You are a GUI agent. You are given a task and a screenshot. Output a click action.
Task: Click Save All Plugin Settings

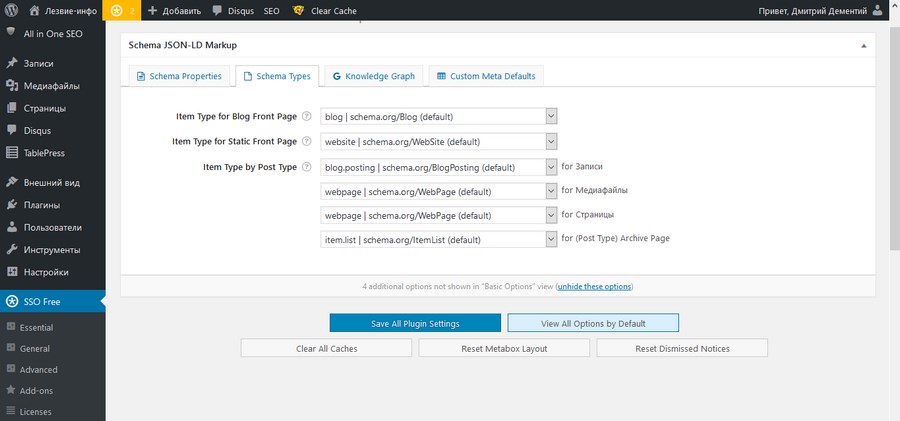415,323
